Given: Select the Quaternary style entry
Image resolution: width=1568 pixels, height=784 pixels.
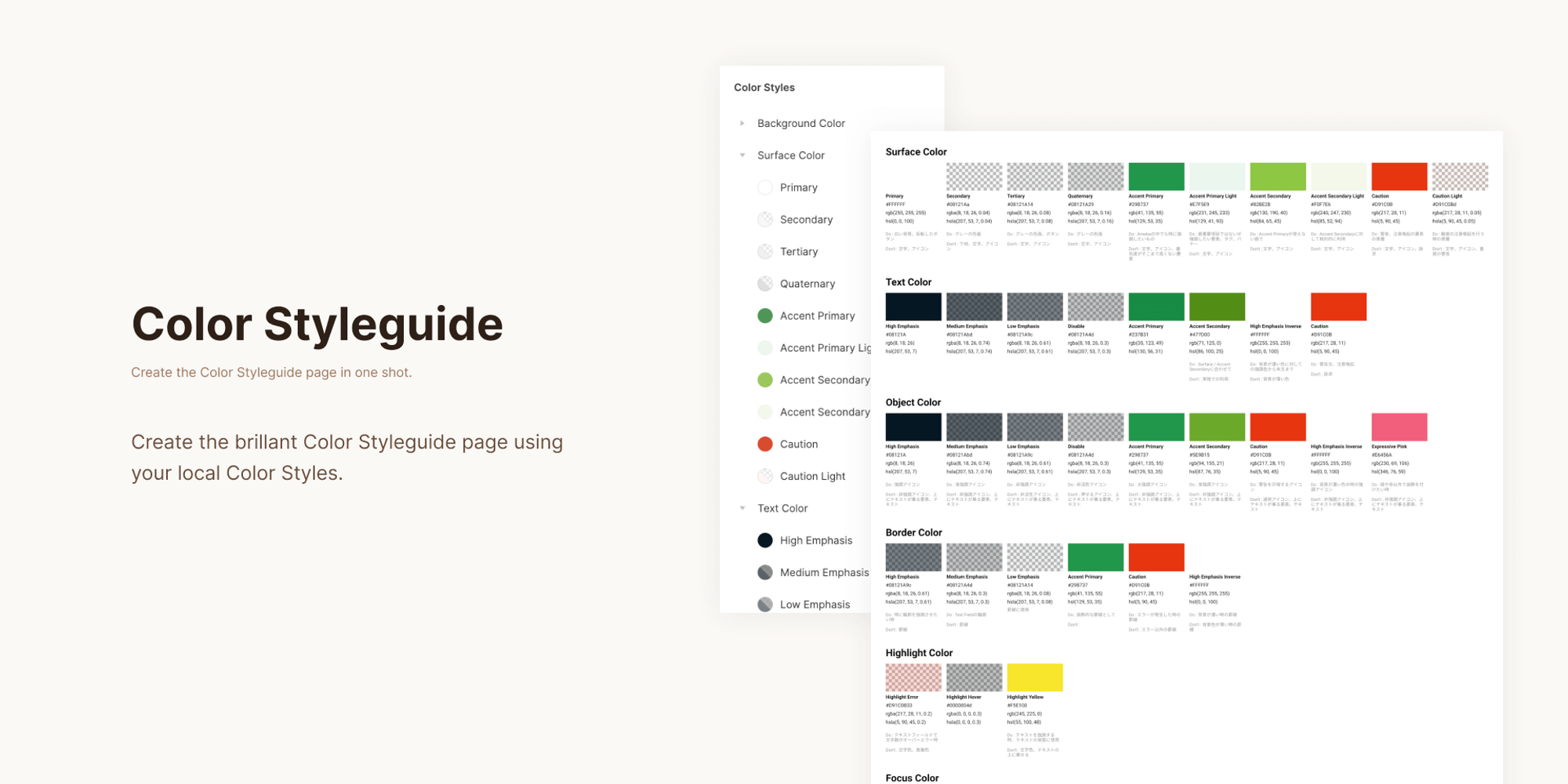Looking at the screenshot, I should pos(808,284).
